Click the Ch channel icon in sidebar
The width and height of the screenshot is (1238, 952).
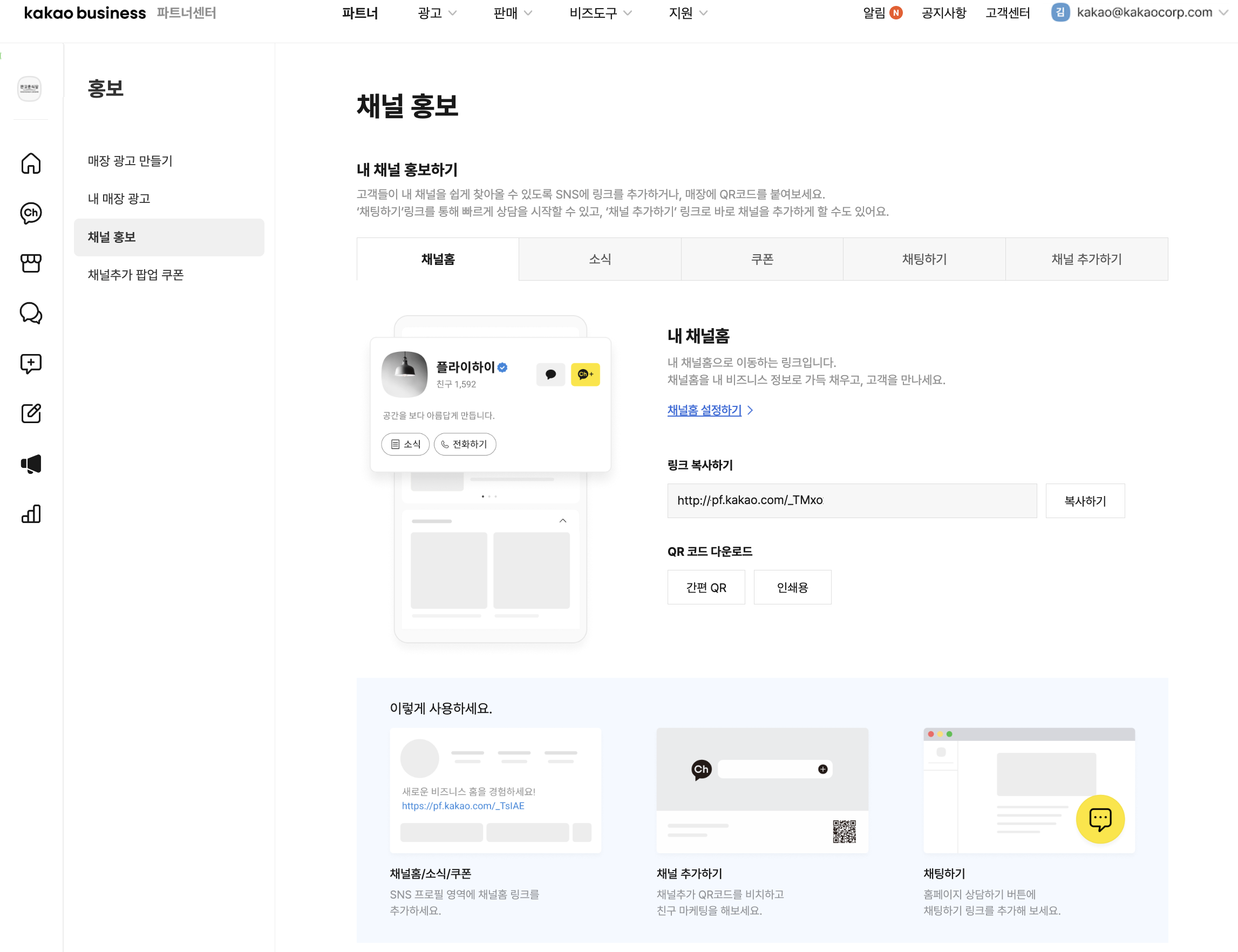point(31,213)
